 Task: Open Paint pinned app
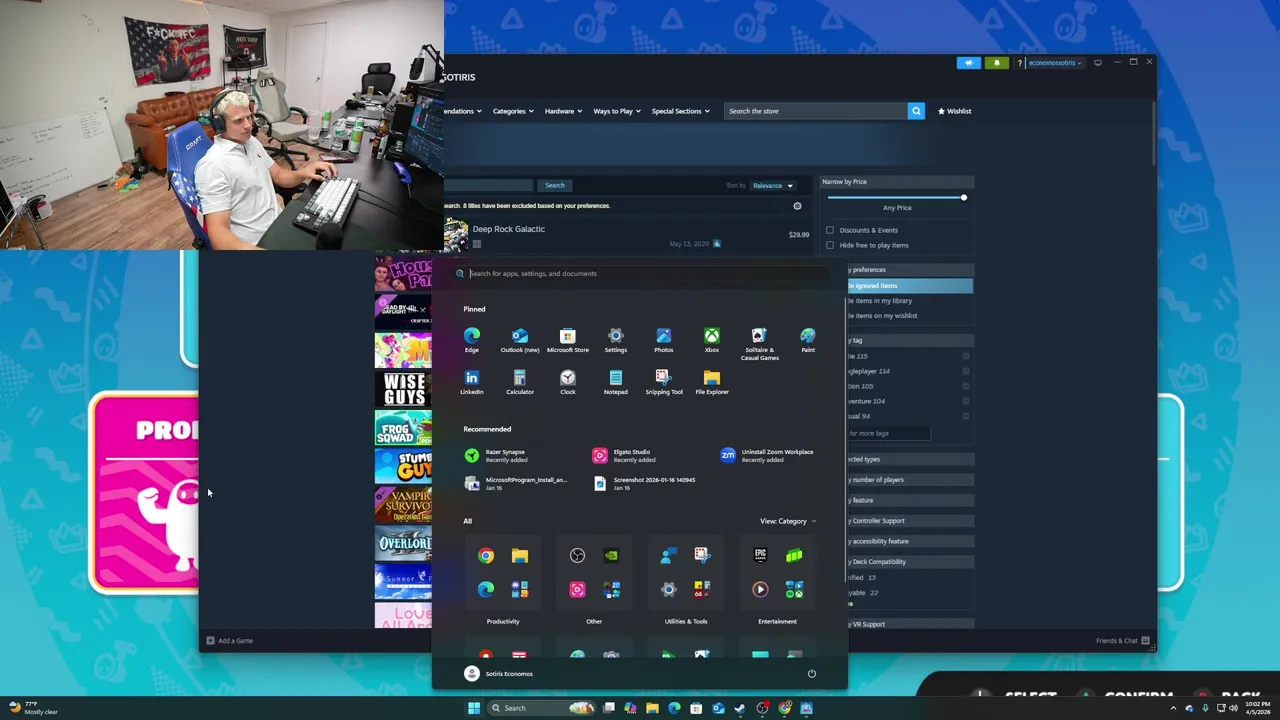click(807, 340)
